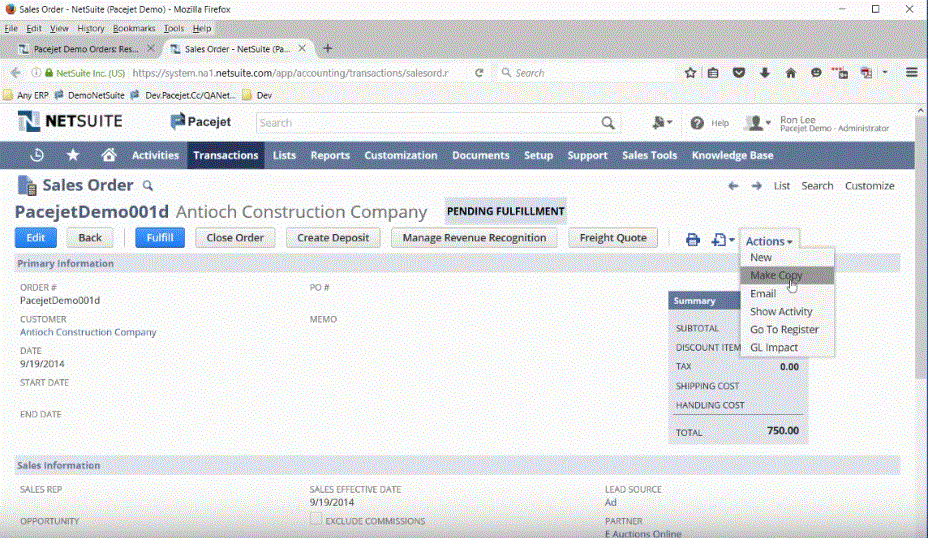Go to the next record arrow

[756, 186]
